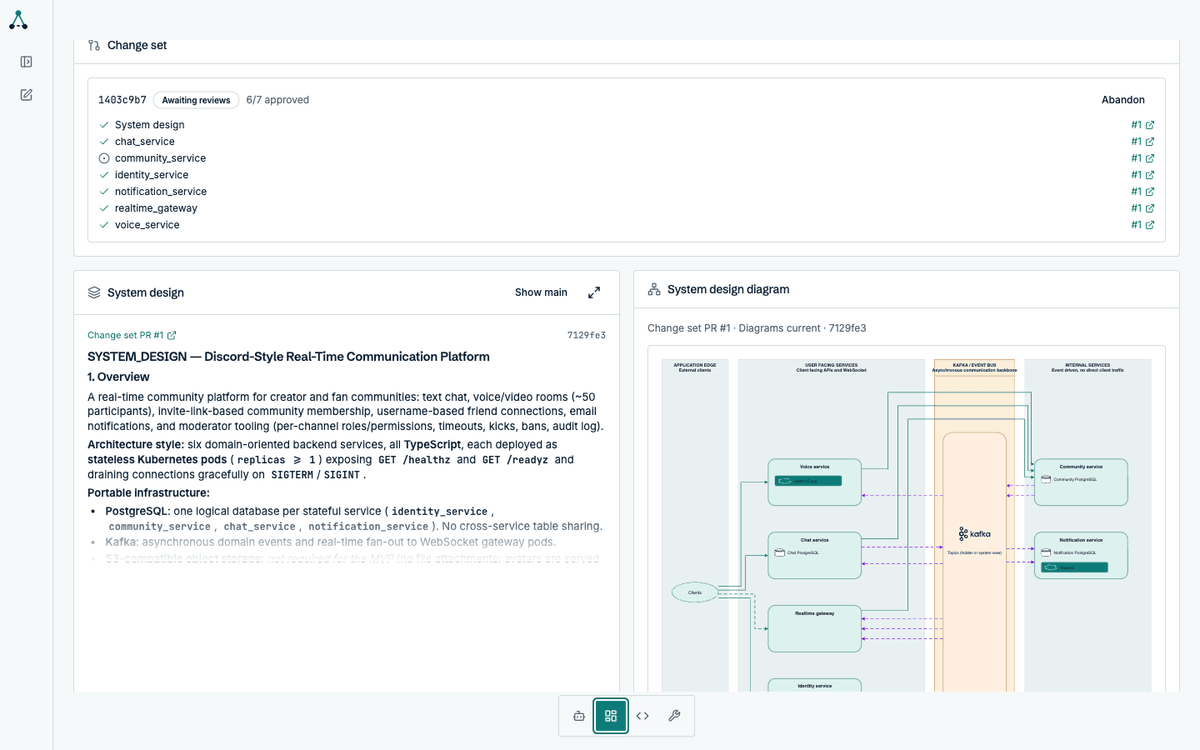The width and height of the screenshot is (1200, 750).
Task: Click the 6/7 approved status text
Action: (277, 100)
